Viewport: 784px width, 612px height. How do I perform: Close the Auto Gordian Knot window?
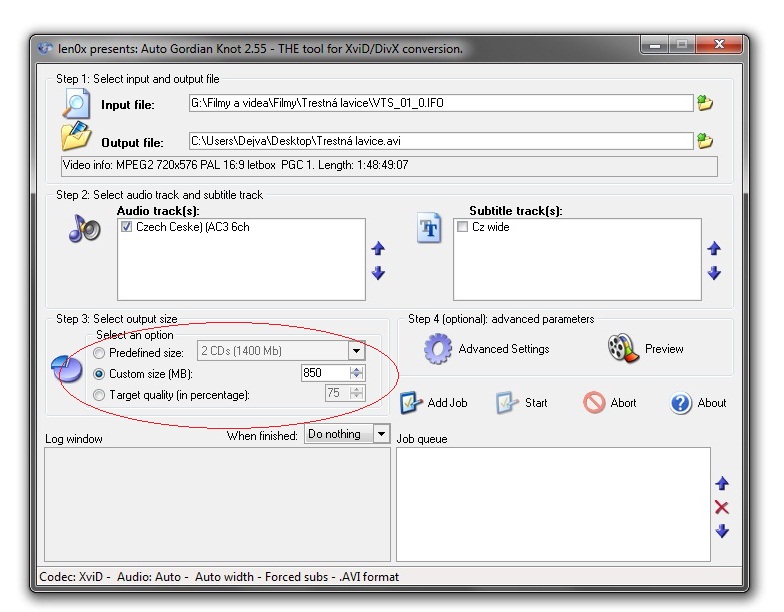(x=718, y=45)
